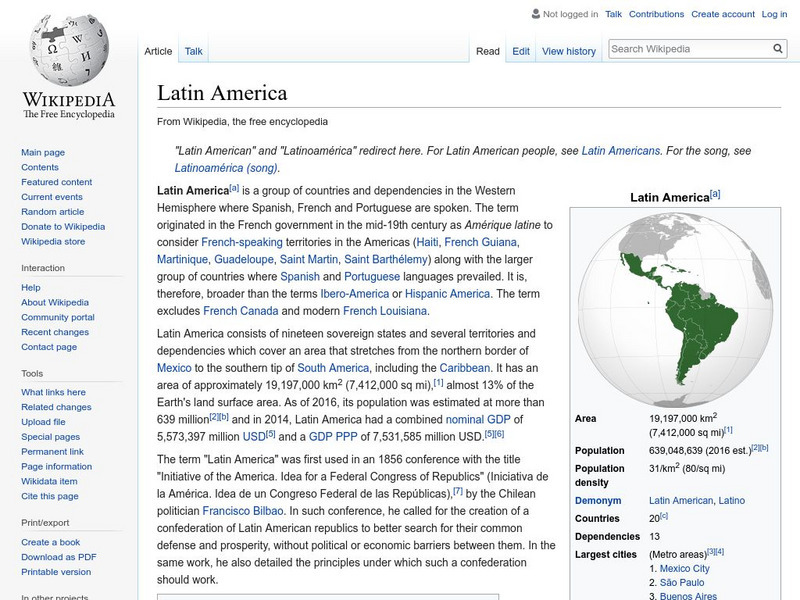The height and width of the screenshot is (600, 800).
Task: Open GDP PPP link
Action: [333, 437]
